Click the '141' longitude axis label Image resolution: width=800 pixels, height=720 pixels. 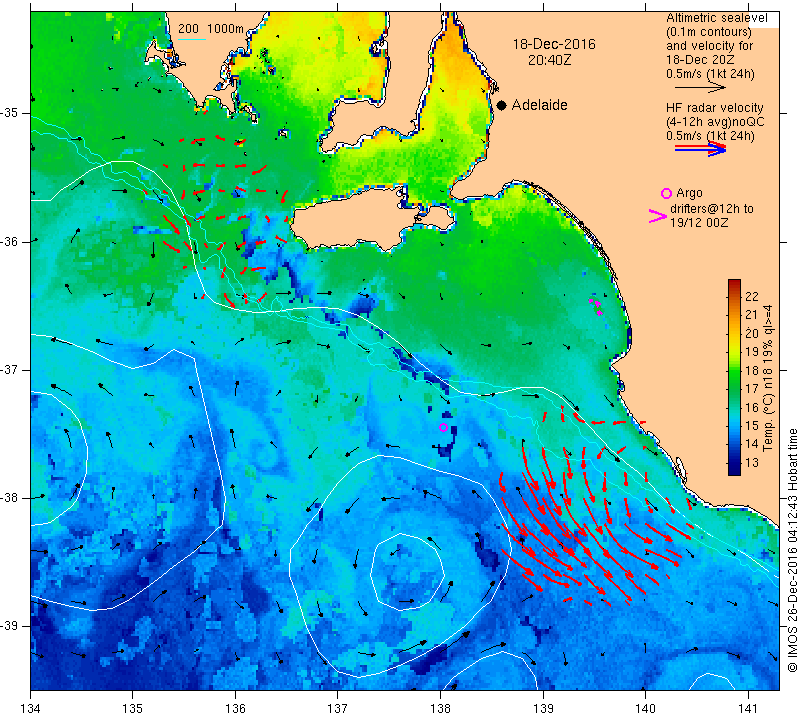pos(748,709)
